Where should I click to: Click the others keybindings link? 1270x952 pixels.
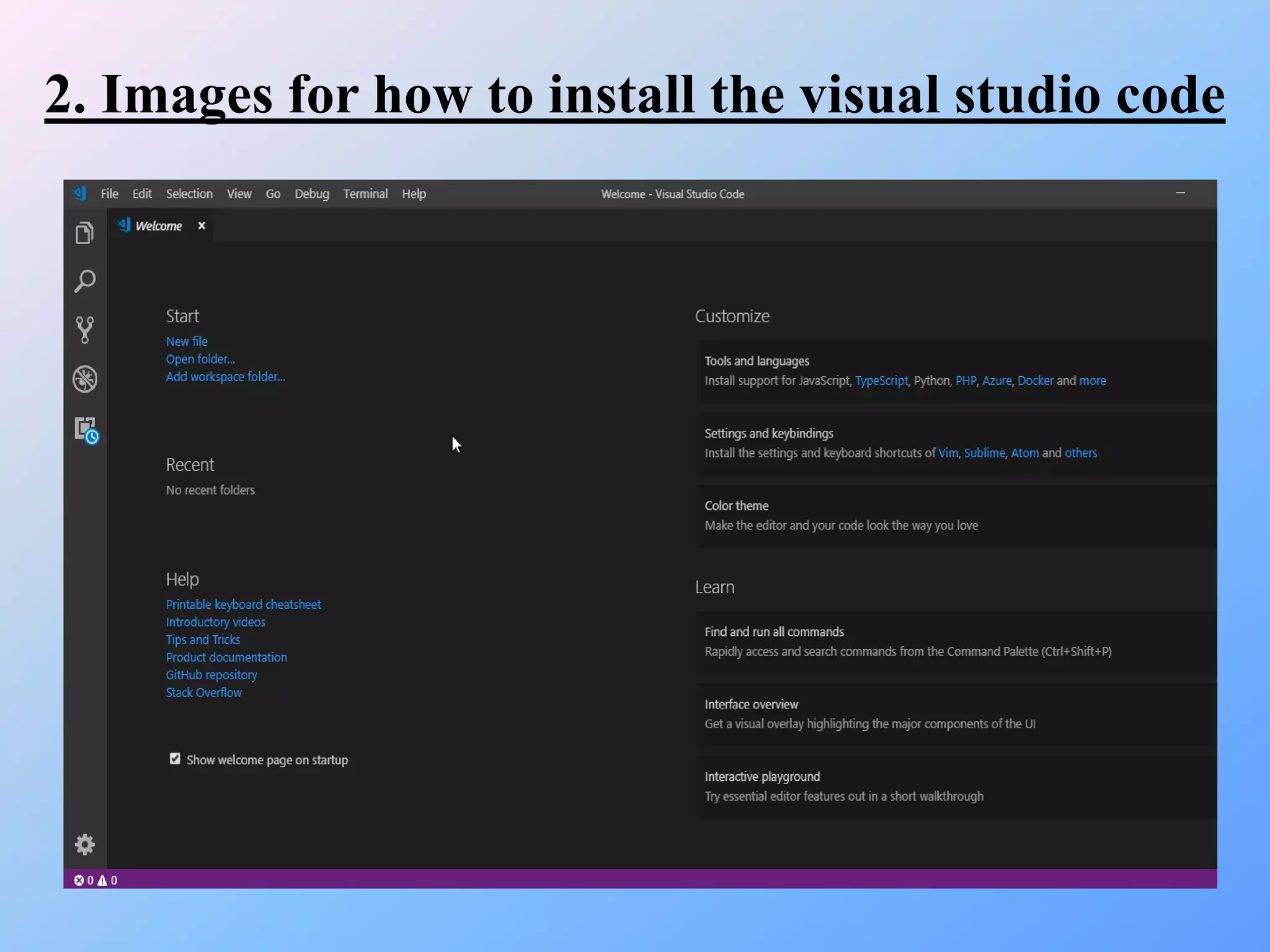pyautogui.click(x=1080, y=453)
